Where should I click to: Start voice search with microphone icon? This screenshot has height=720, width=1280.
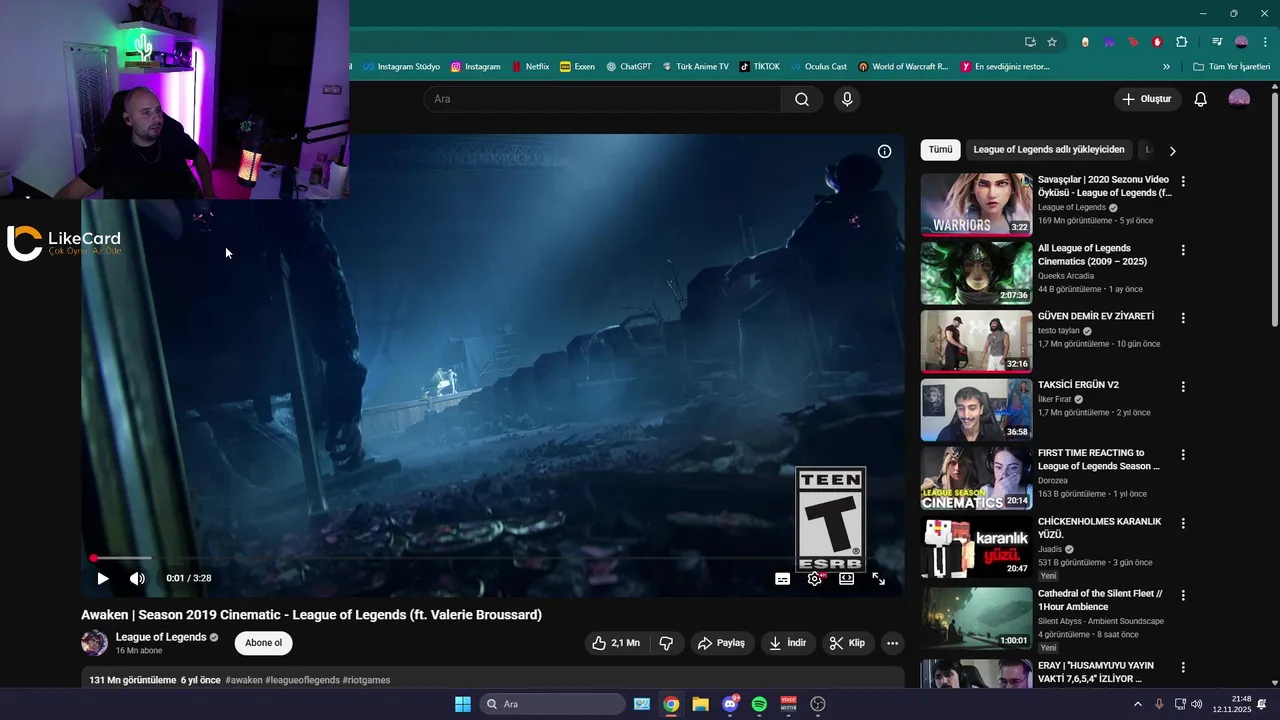[x=847, y=99]
